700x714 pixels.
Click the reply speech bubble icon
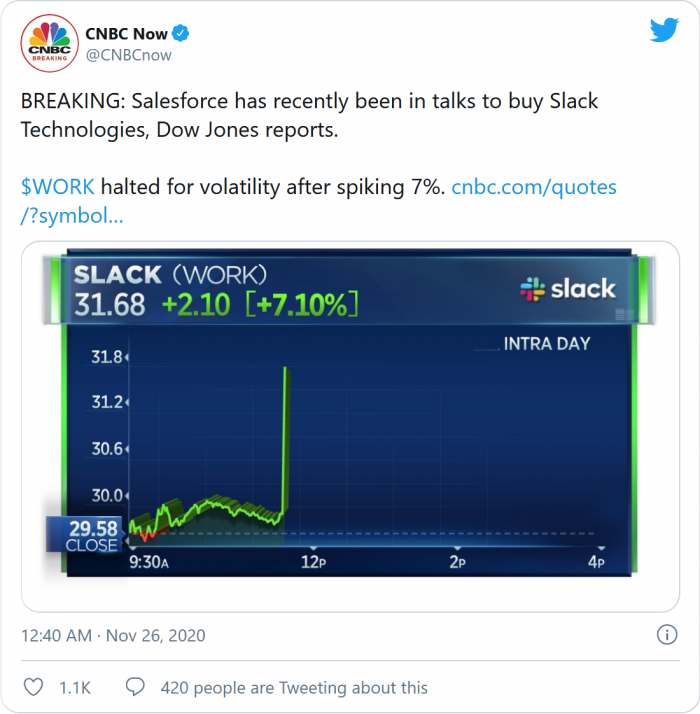click(x=135, y=687)
